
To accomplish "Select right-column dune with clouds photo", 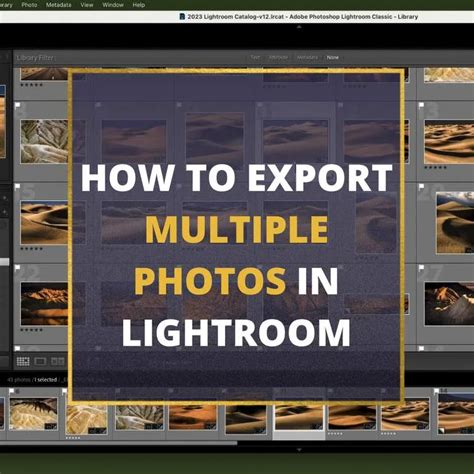I will coord(455,222).
